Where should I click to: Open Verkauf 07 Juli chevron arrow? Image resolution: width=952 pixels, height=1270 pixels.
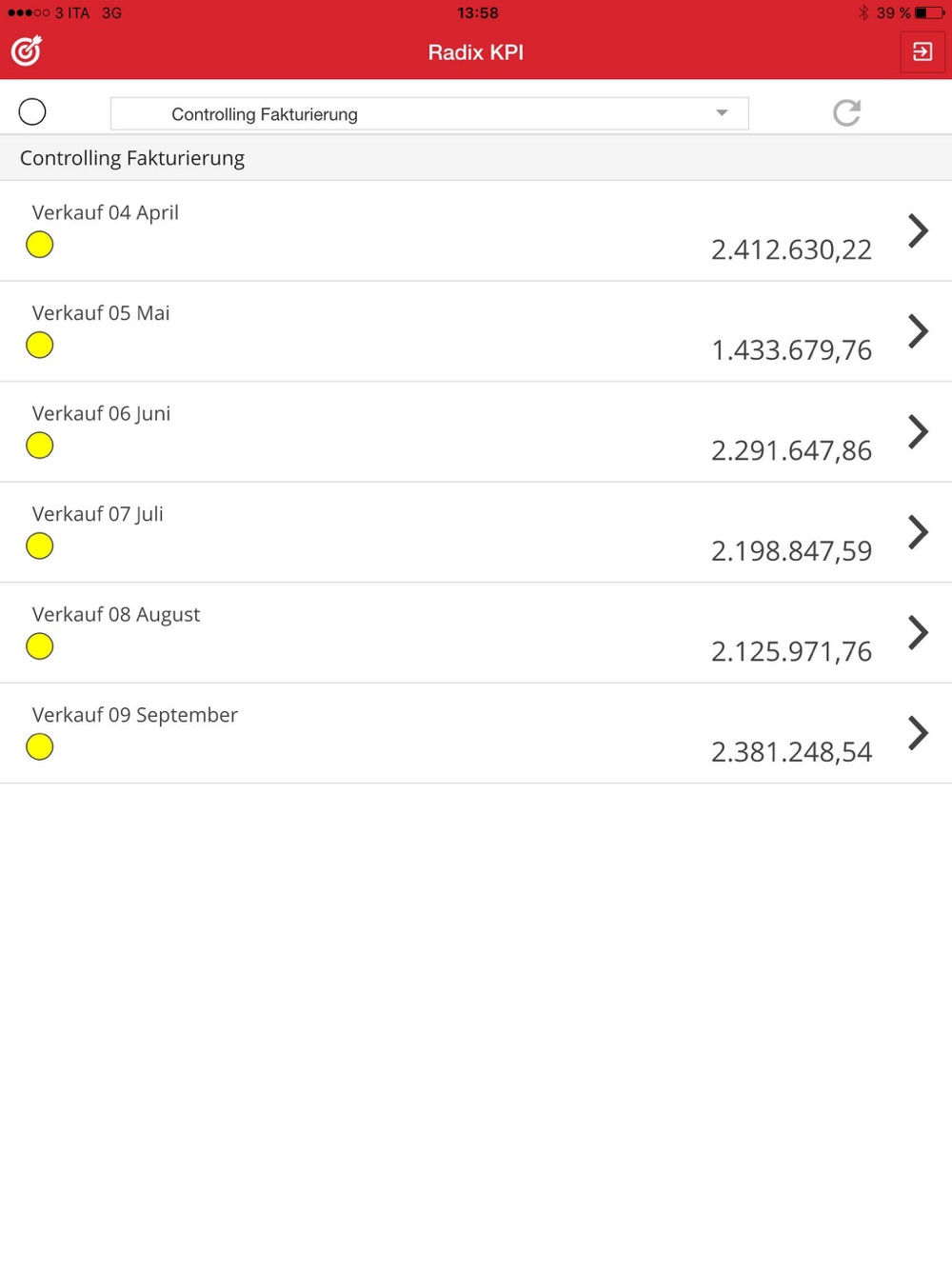coord(918,532)
